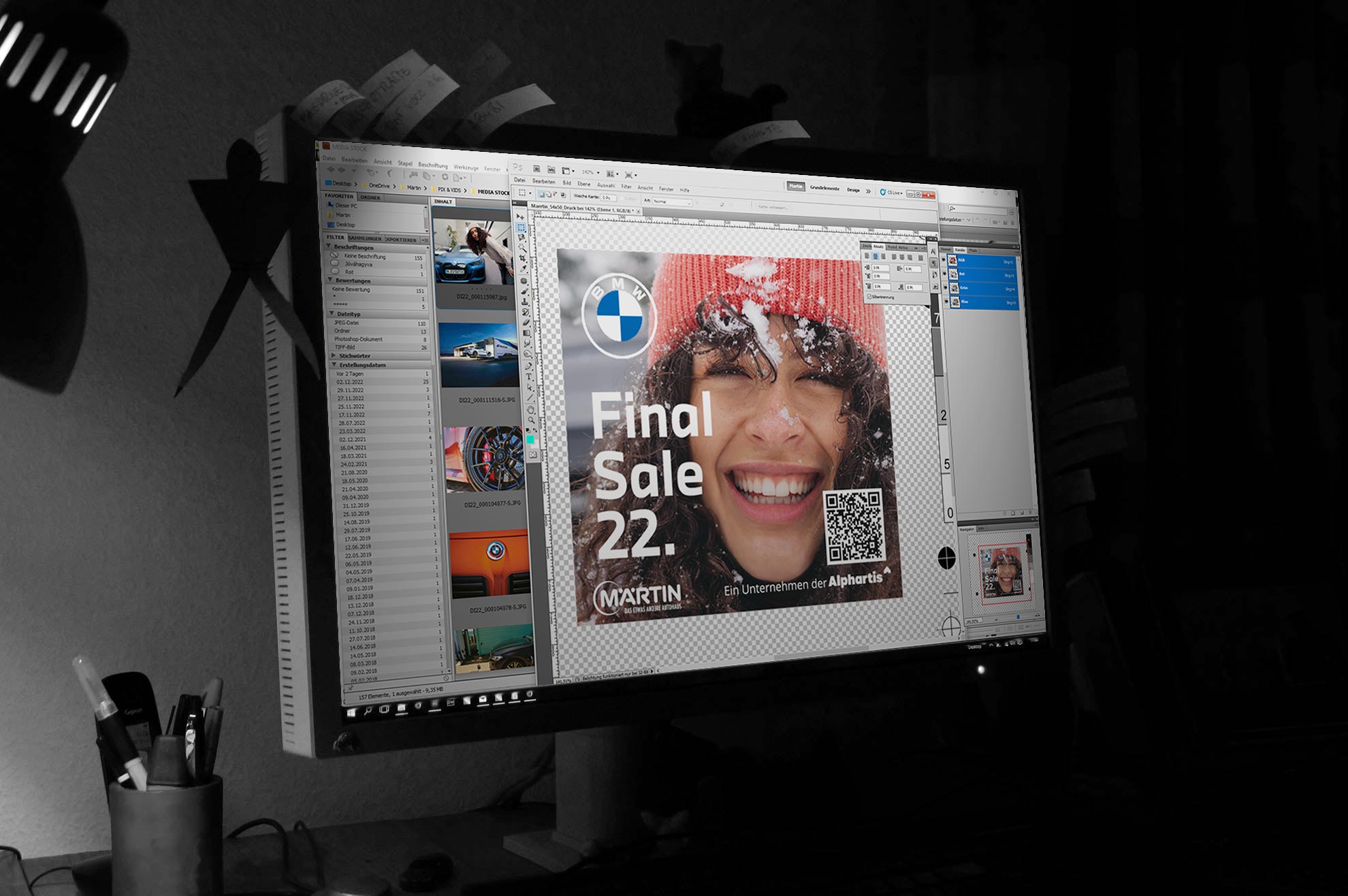This screenshot has width=1348, height=896.
Task: Open the zoom level dropdown 142%
Action: (x=590, y=172)
